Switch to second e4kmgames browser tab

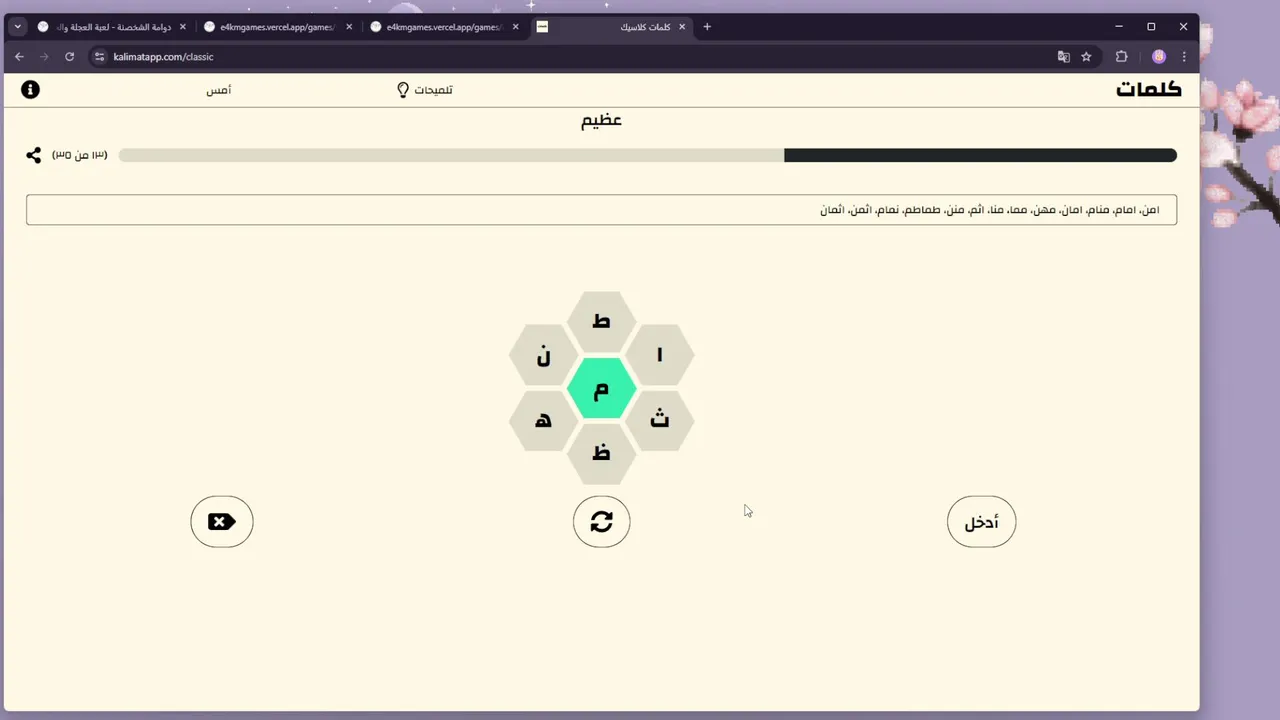(276, 27)
